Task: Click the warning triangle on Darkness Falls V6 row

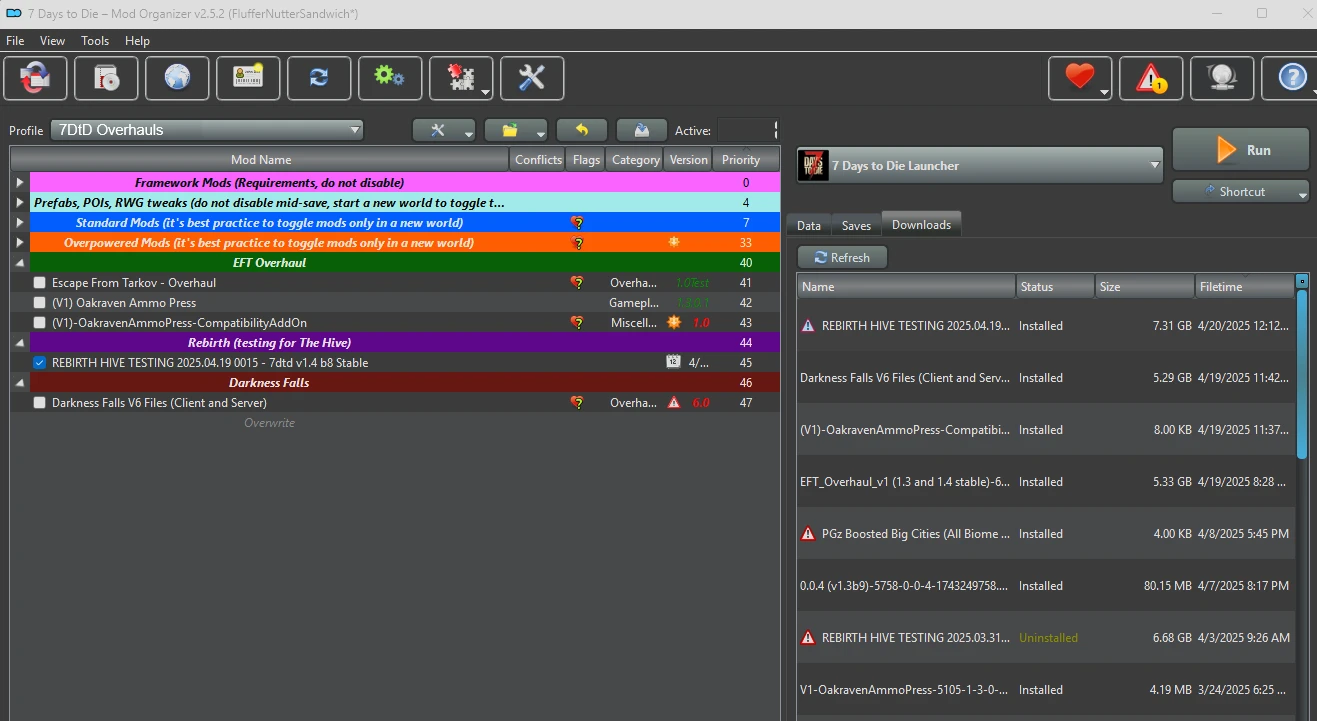Action: coord(674,402)
